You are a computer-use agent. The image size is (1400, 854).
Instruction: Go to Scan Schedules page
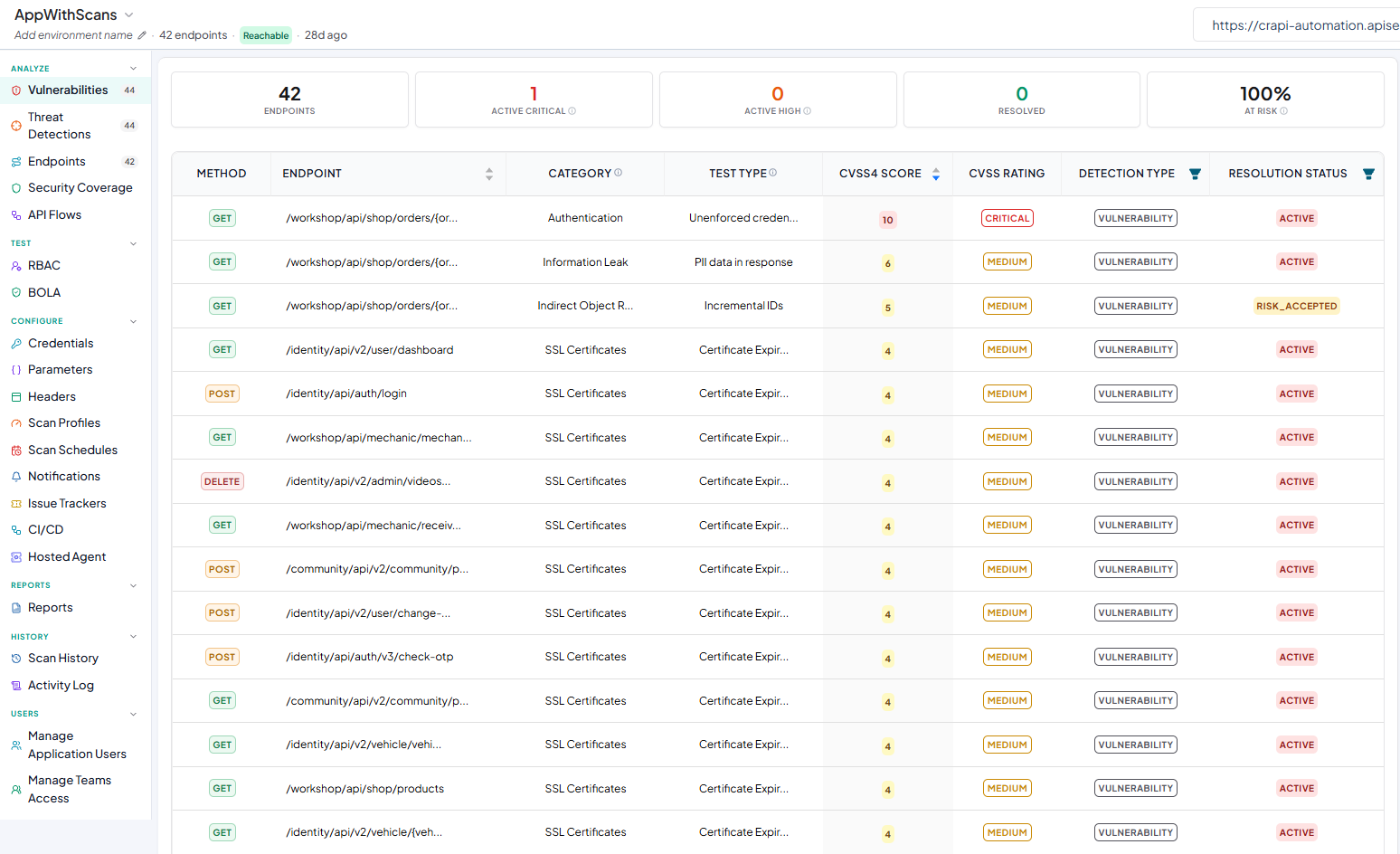[x=72, y=450]
